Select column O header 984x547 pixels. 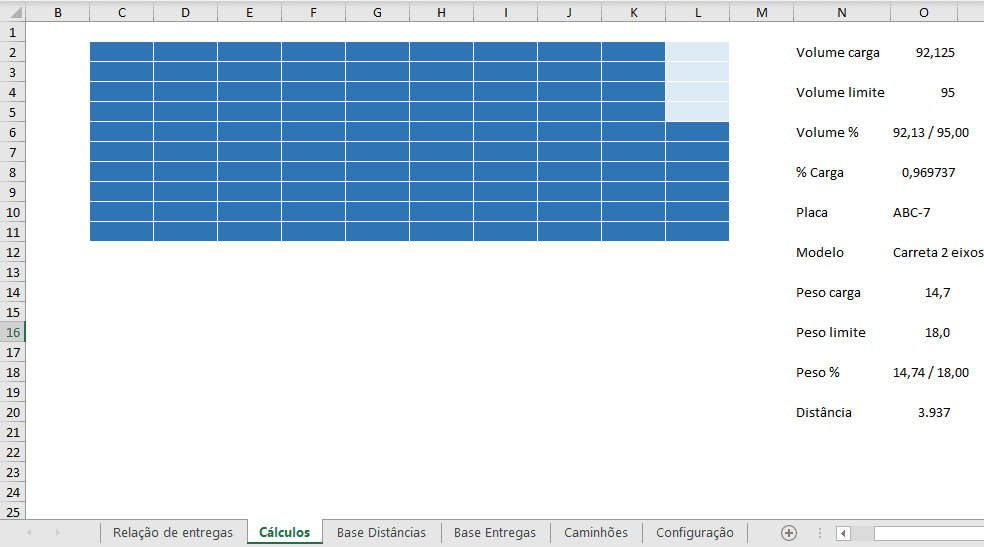coord(924,13)
